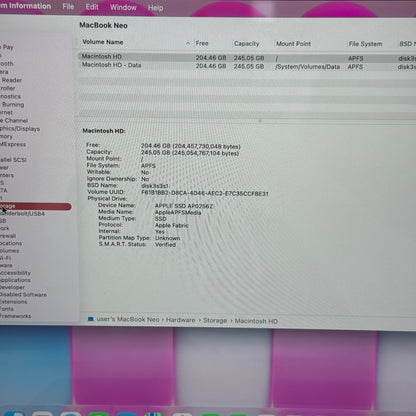Click Storage in the path bar

pyautogui.click(x=215, y=321)
